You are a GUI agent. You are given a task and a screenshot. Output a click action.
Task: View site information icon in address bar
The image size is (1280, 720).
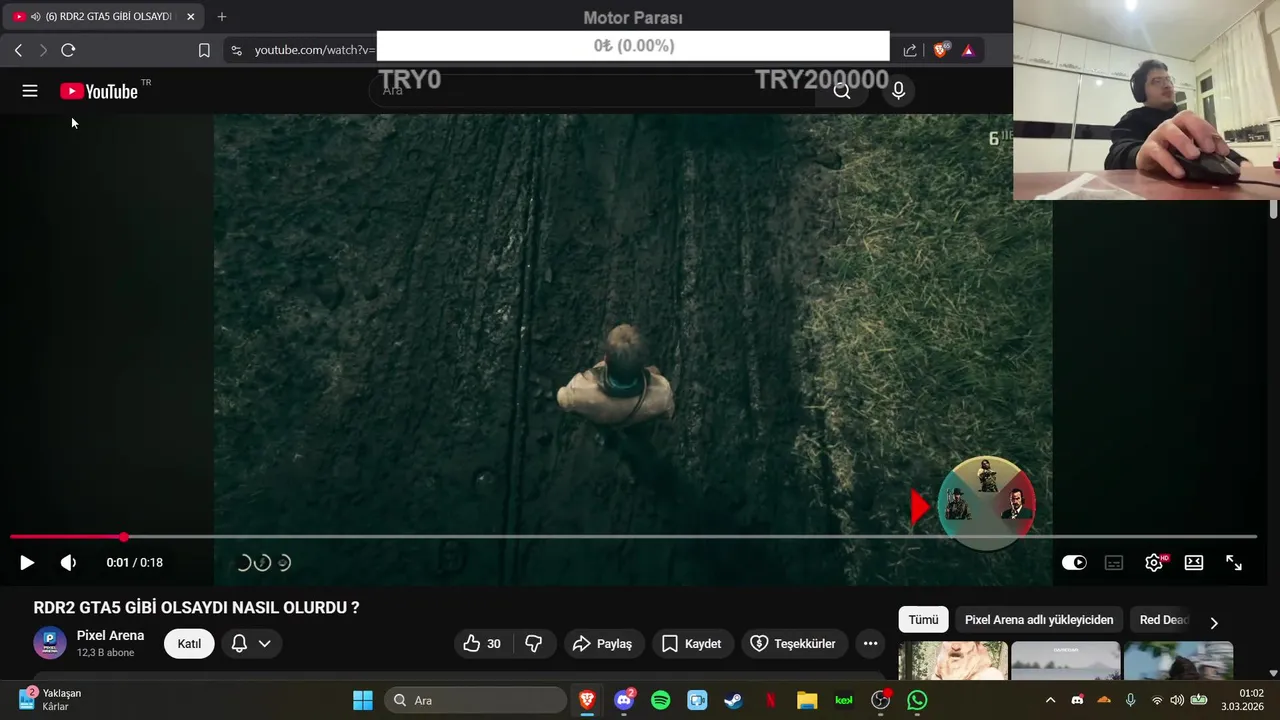pos(236,50)
